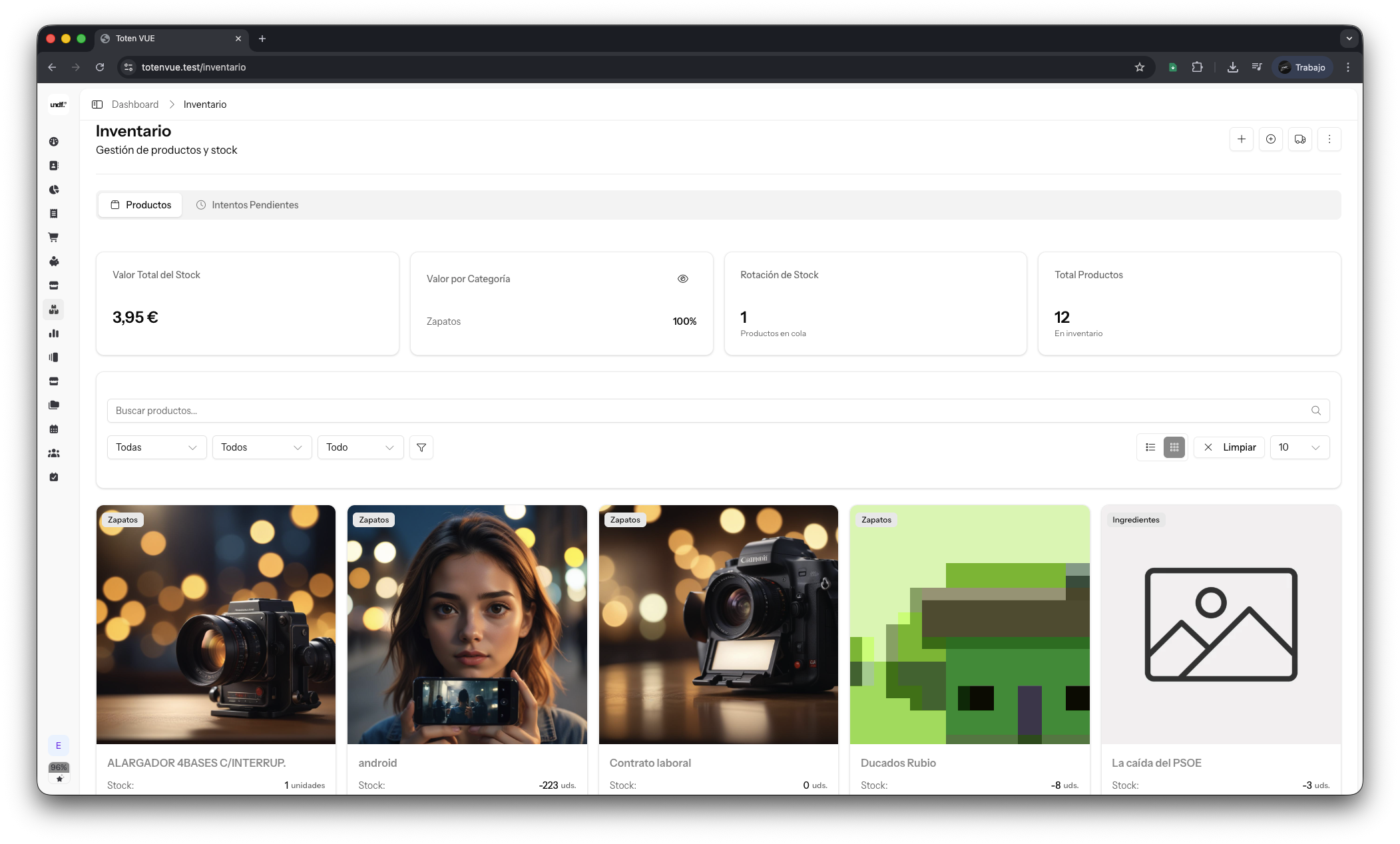This screenshot has width=1400, height=844.
Task: Open the android product image
Action: (467, 624)
